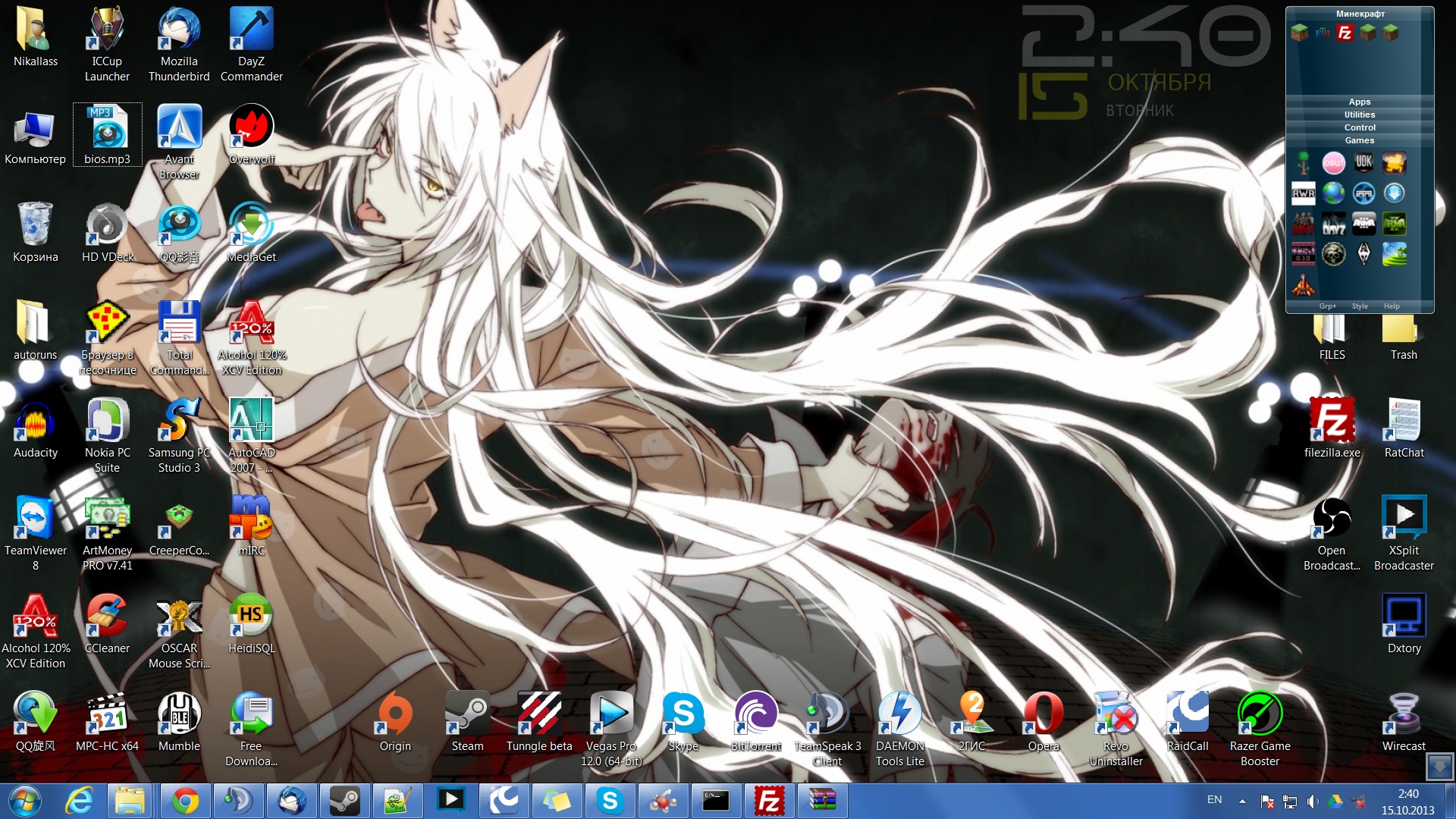The height and width of the screenshot is (819, 1456).
Task: Open the command prompt taskbar button
Action: [x=716, y=801]
